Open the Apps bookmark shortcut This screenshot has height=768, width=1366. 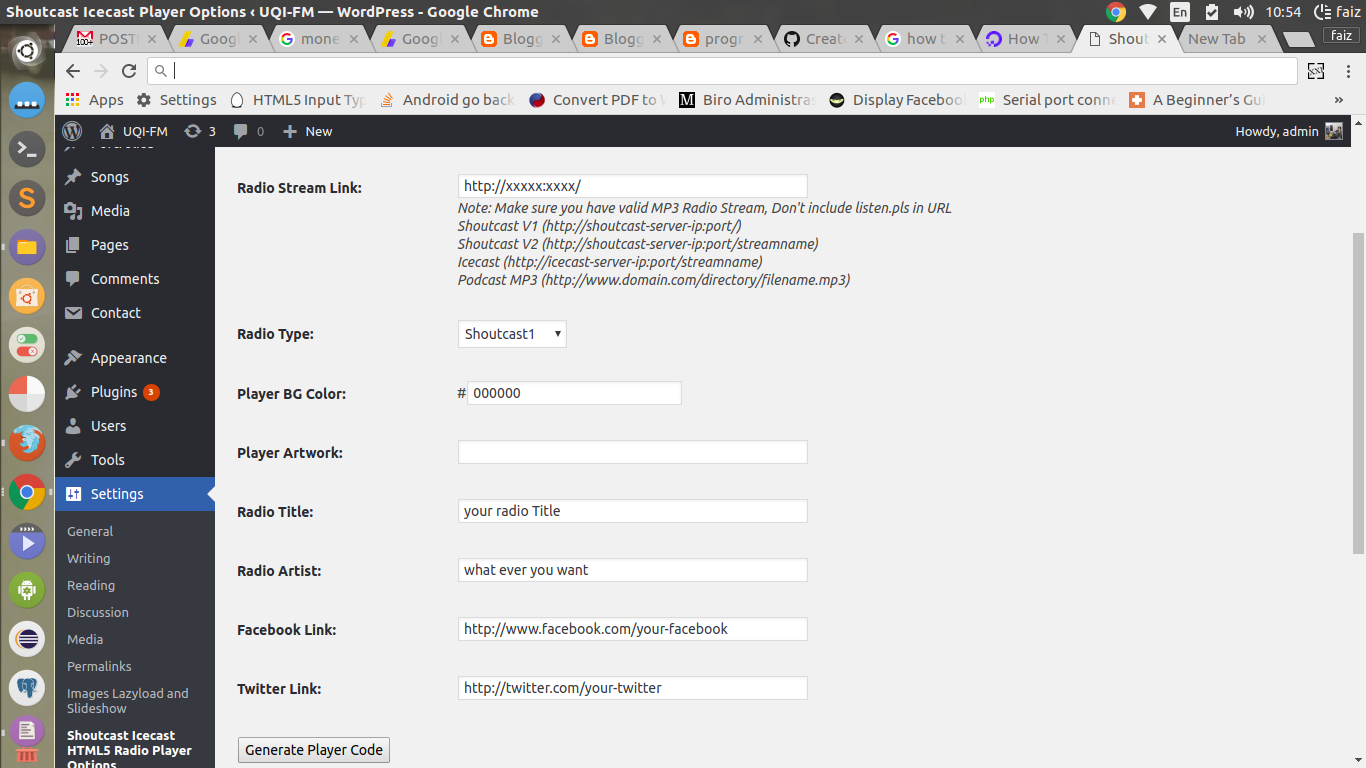pos(94,100)
